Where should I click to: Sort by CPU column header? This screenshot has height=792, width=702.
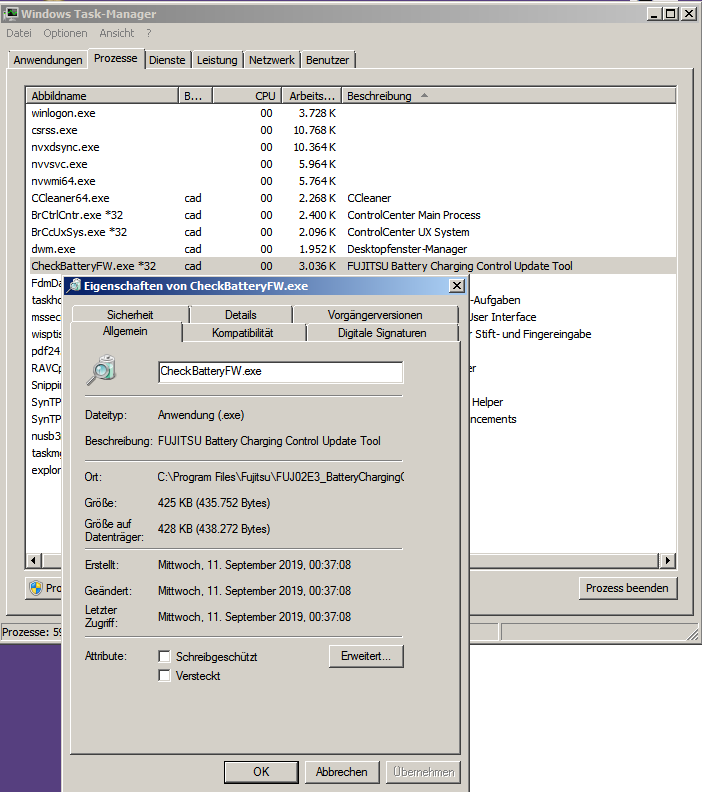click(x=247, y=95)
